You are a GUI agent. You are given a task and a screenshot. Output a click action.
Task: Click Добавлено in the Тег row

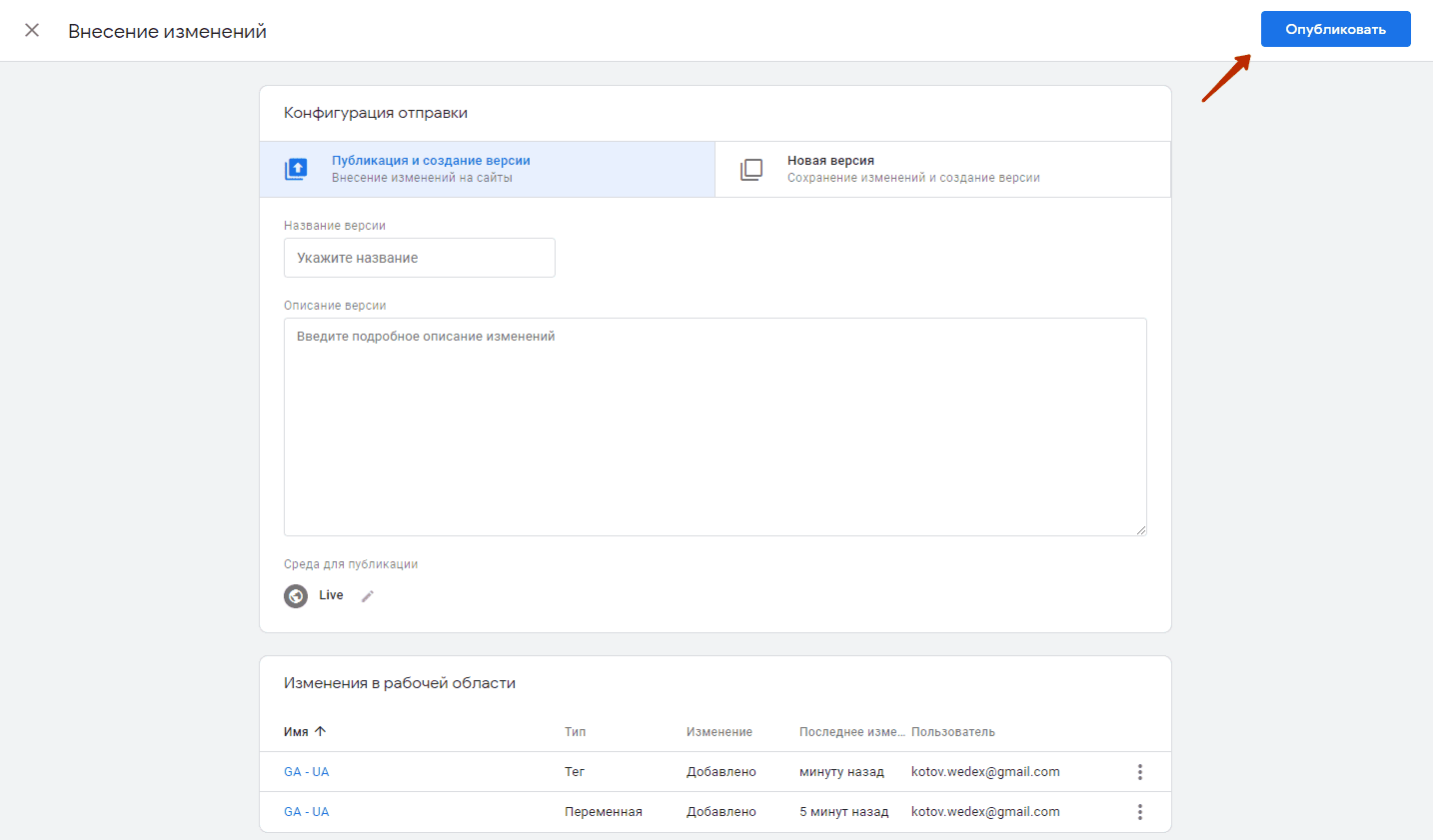[721, 772]
